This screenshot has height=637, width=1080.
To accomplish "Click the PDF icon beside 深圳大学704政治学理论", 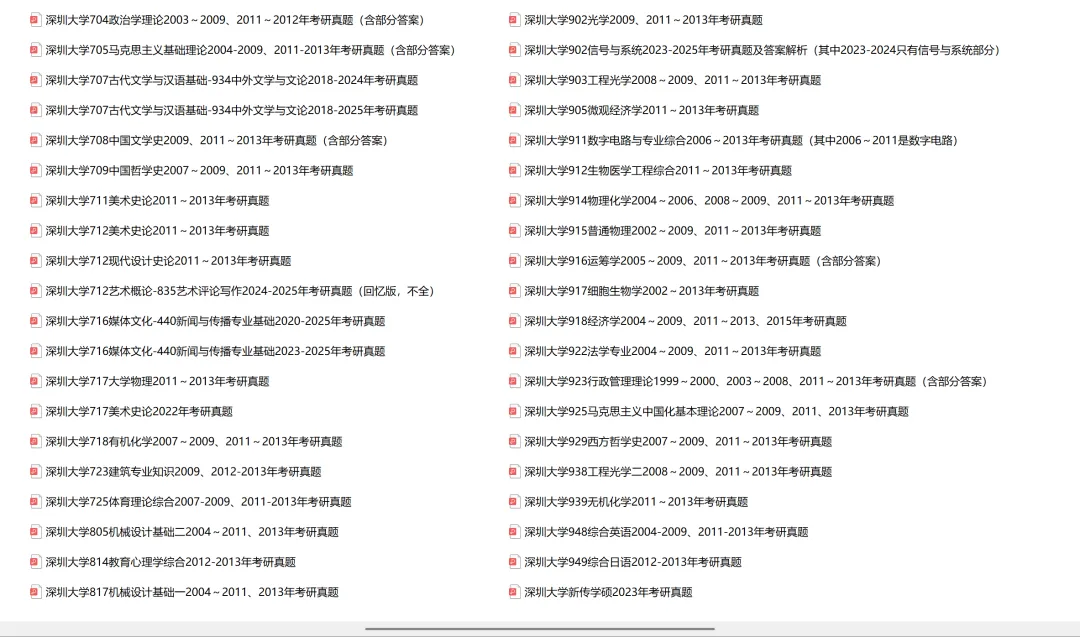I will 35,20.
